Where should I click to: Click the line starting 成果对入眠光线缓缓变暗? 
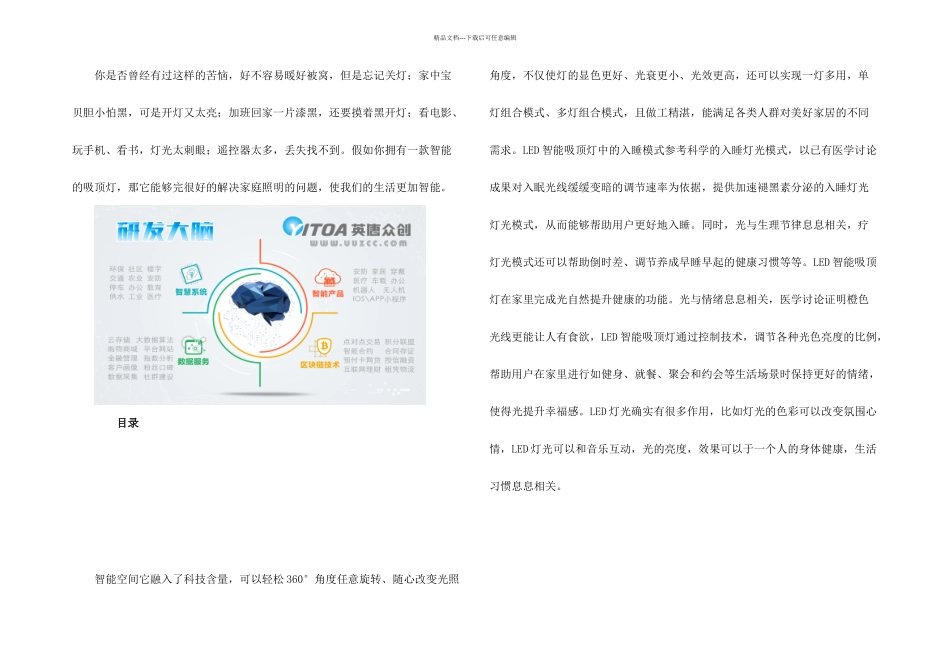(x=679, y=187)
